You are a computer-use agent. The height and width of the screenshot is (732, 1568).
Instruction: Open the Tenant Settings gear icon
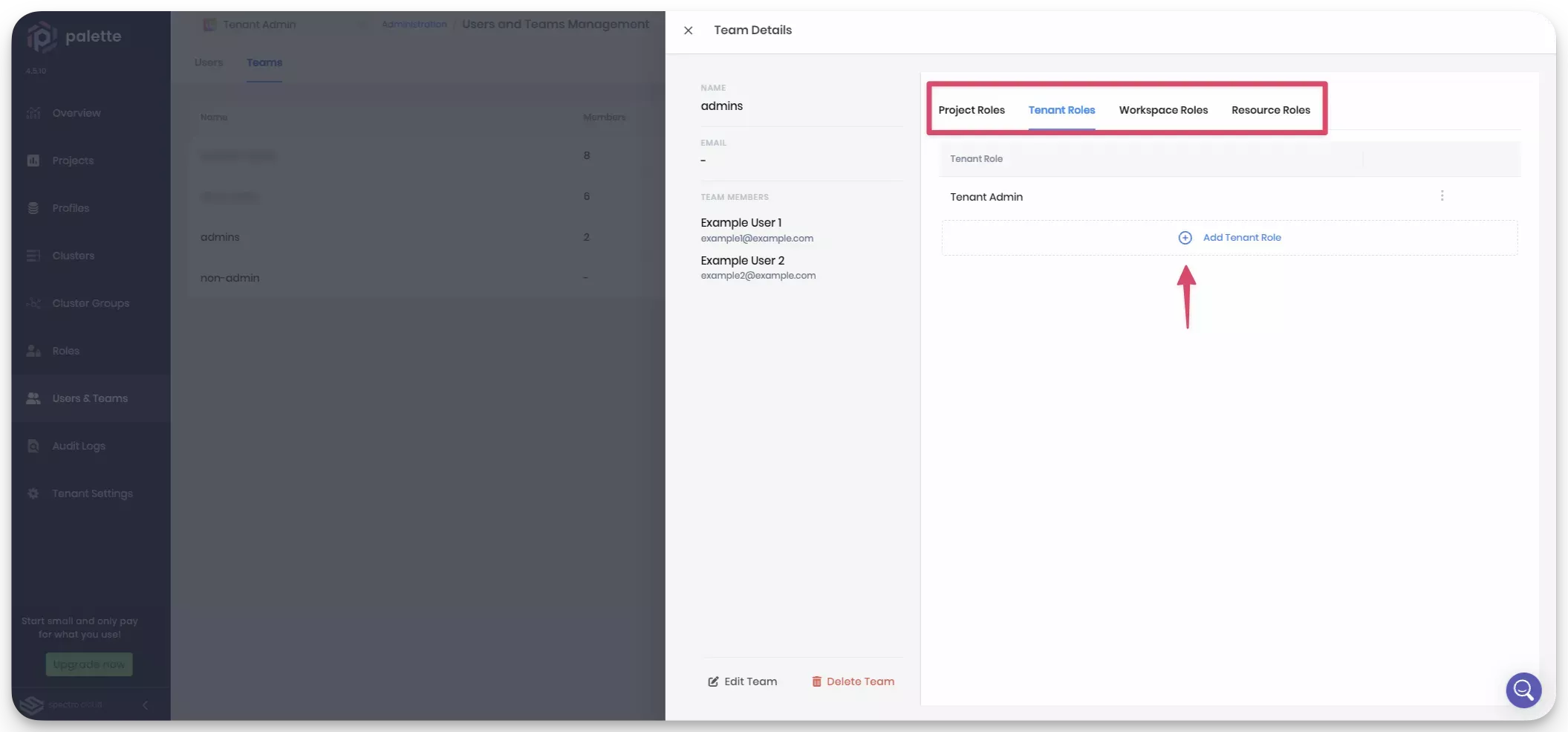pos(33,493)
